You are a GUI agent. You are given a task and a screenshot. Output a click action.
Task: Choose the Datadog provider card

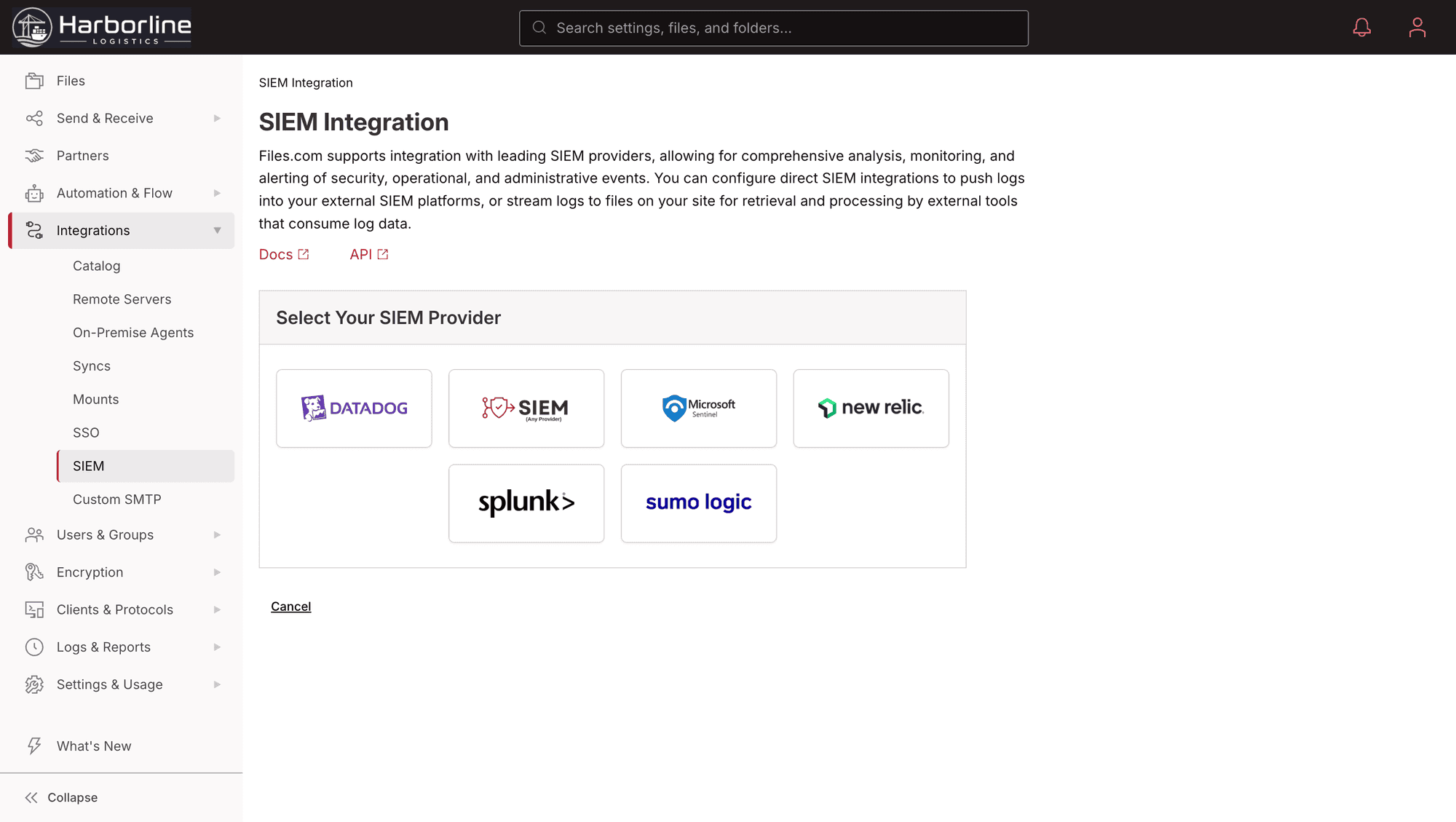[x=354, y=408]
